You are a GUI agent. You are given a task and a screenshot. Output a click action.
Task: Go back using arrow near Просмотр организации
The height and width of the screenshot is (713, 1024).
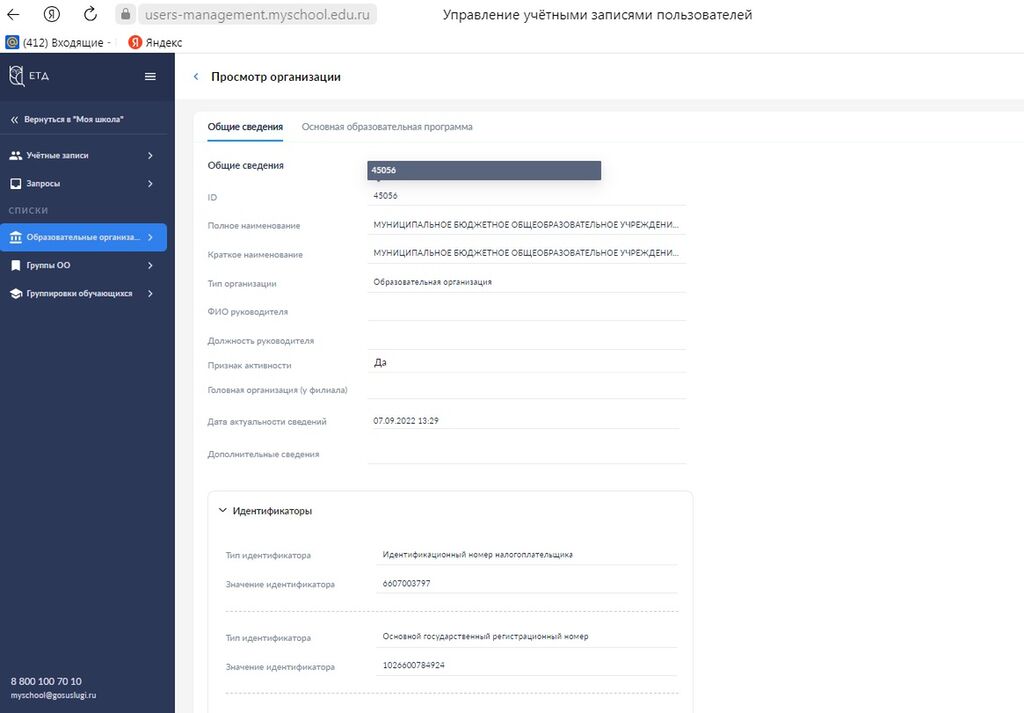(x=196, y=77)
